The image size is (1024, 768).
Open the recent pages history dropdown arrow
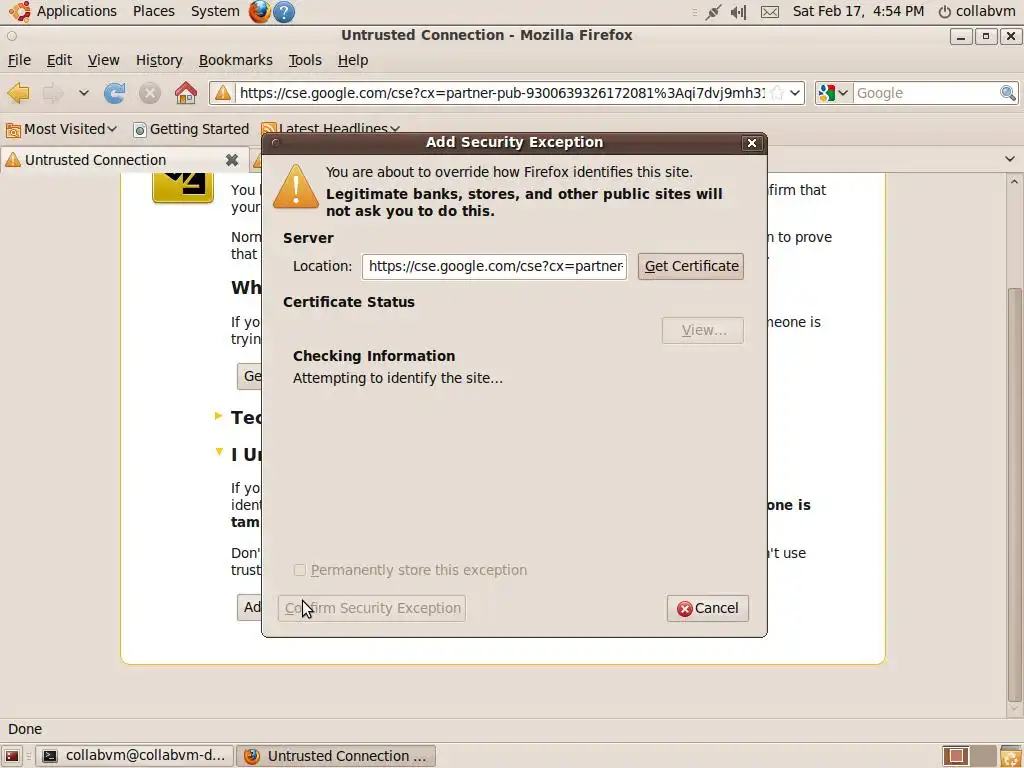coord(84,93)
